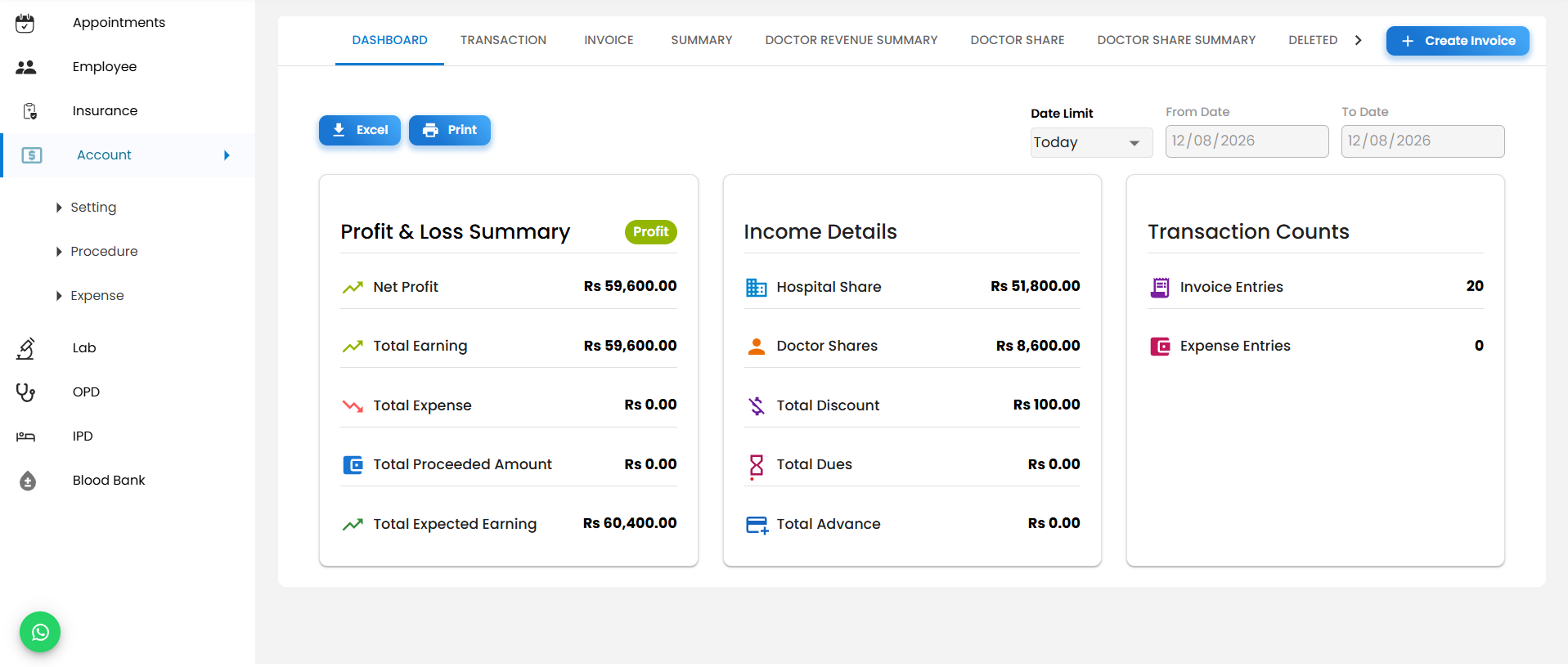Open the Doctor Share Summary tab
Viewport: 1568px width, 667px height.
(1176, 40)
